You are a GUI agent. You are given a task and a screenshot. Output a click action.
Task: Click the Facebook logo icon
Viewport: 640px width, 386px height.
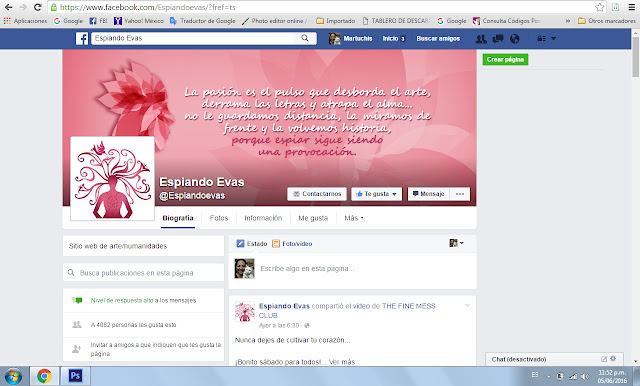(82, 39)
